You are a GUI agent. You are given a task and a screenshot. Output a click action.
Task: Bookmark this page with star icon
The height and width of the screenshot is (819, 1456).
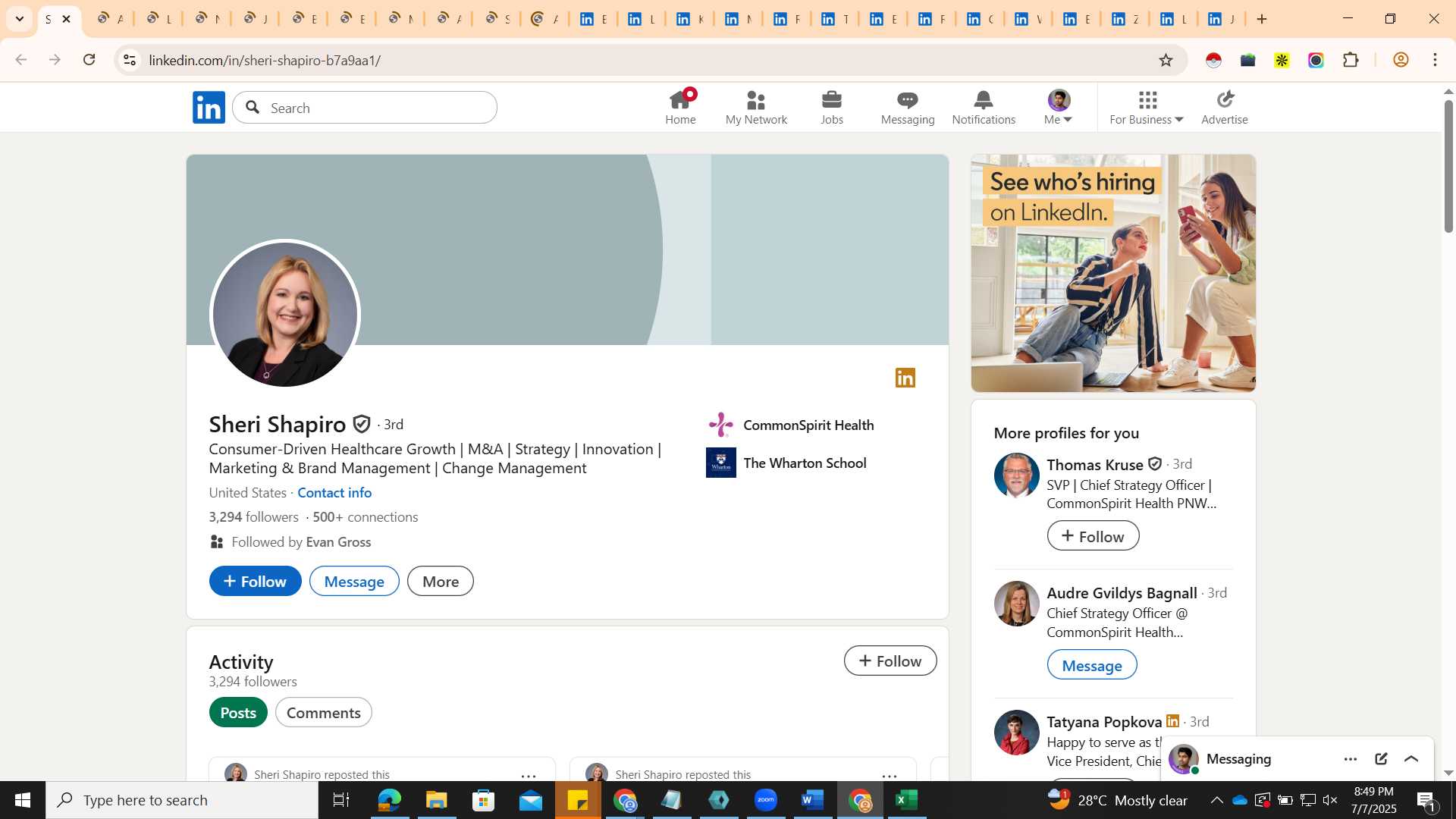[1166, 60]
